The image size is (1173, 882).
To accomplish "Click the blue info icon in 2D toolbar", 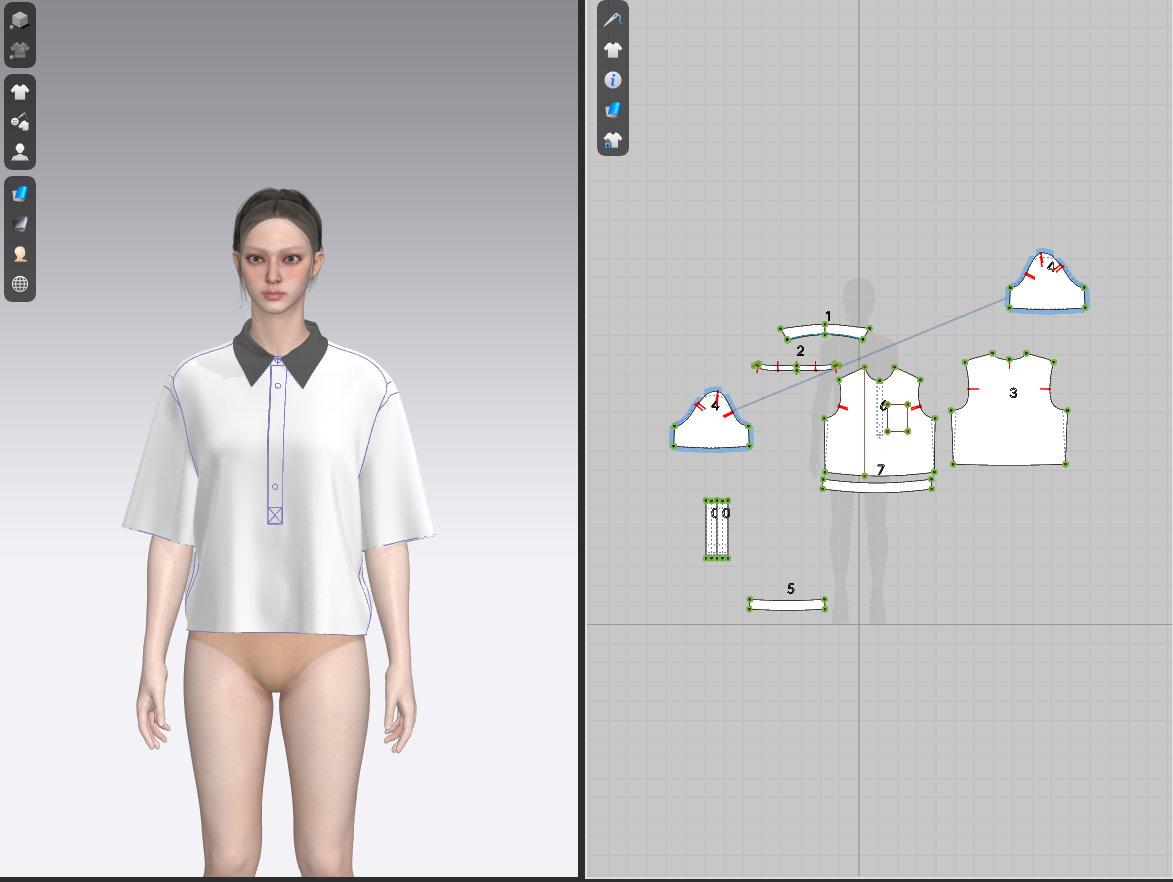I will pos(613,80).
